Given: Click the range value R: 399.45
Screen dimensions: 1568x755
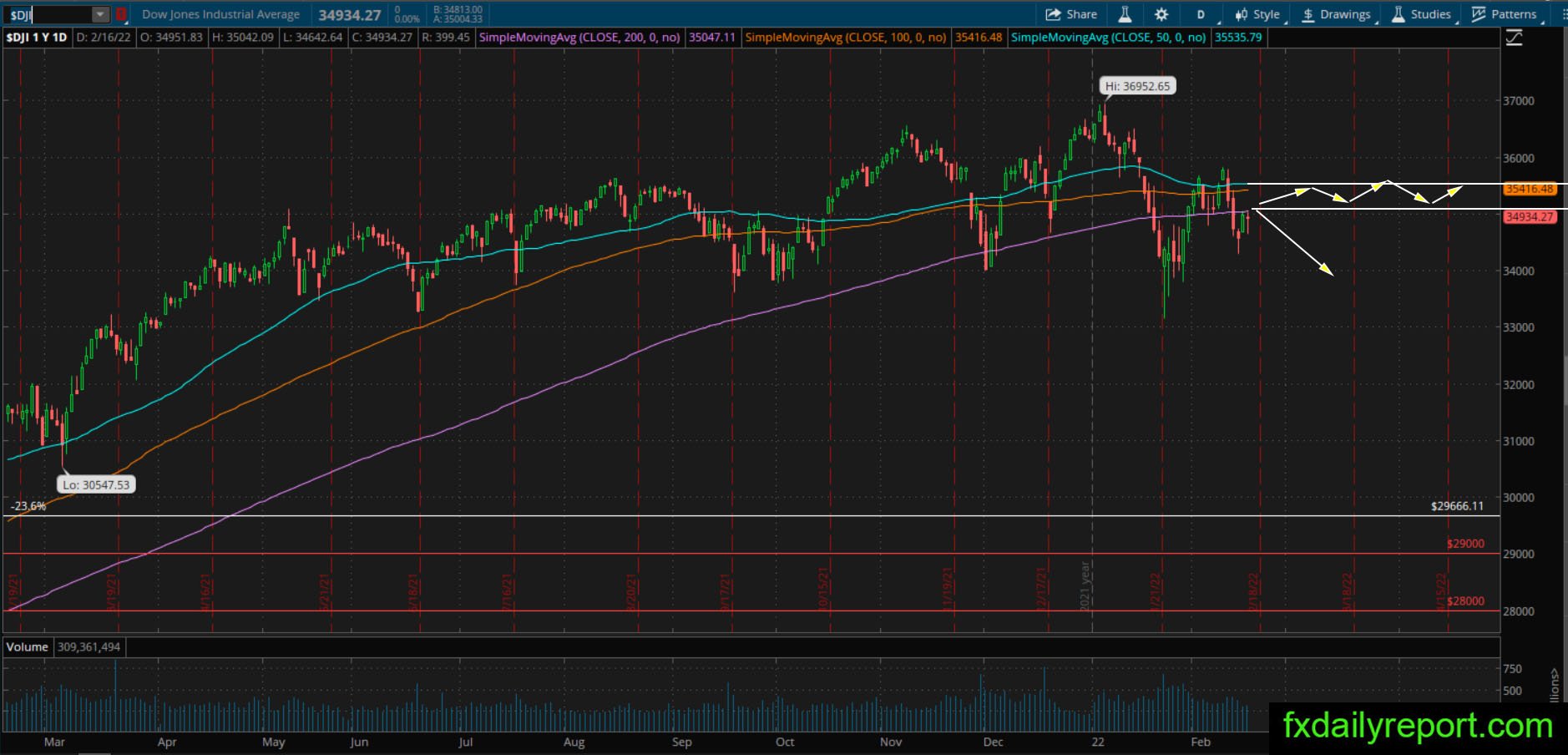Looking at the screenshot, I should point(446,38).
